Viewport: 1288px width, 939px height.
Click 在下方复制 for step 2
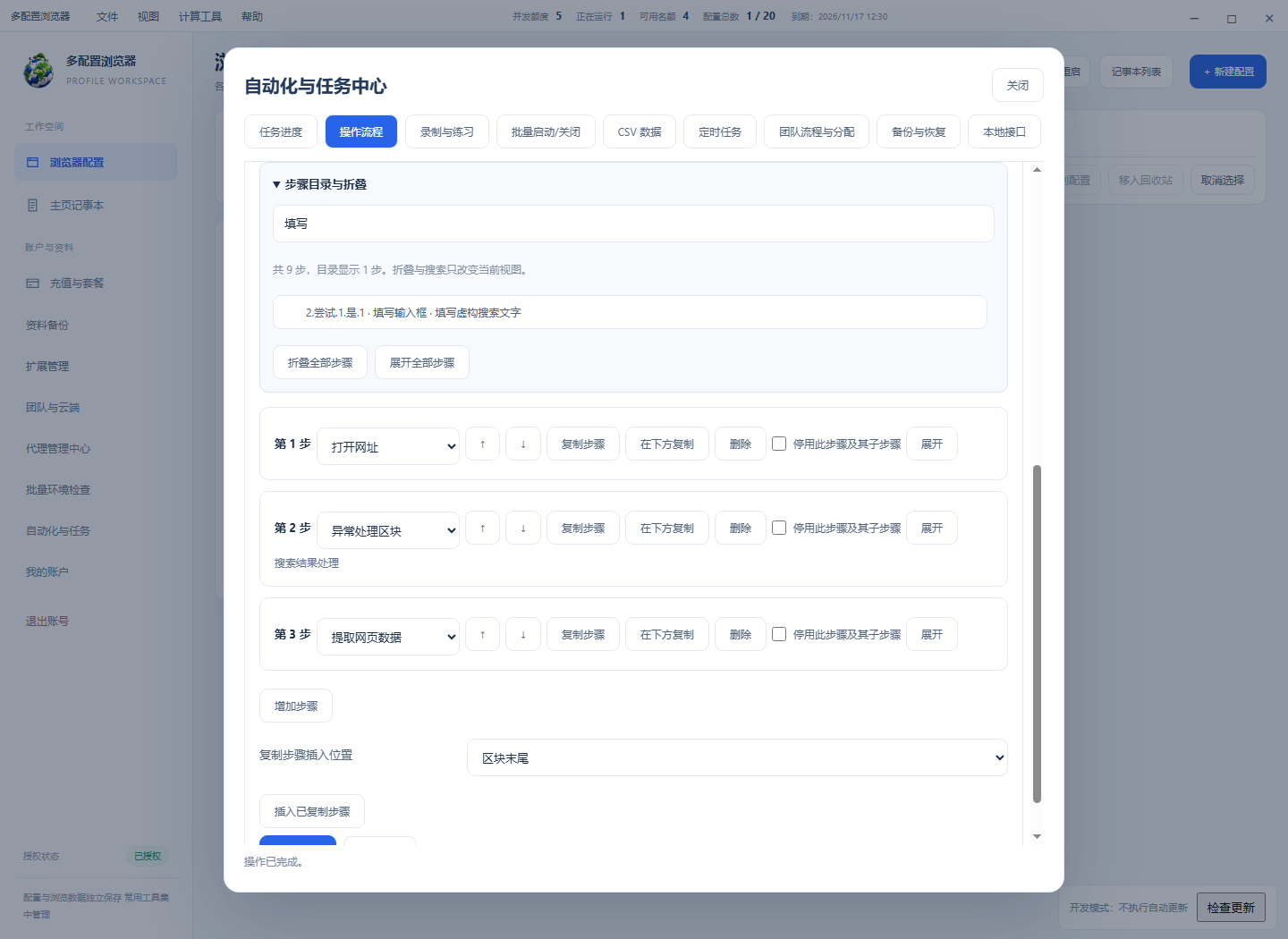[x=667, y=528]
